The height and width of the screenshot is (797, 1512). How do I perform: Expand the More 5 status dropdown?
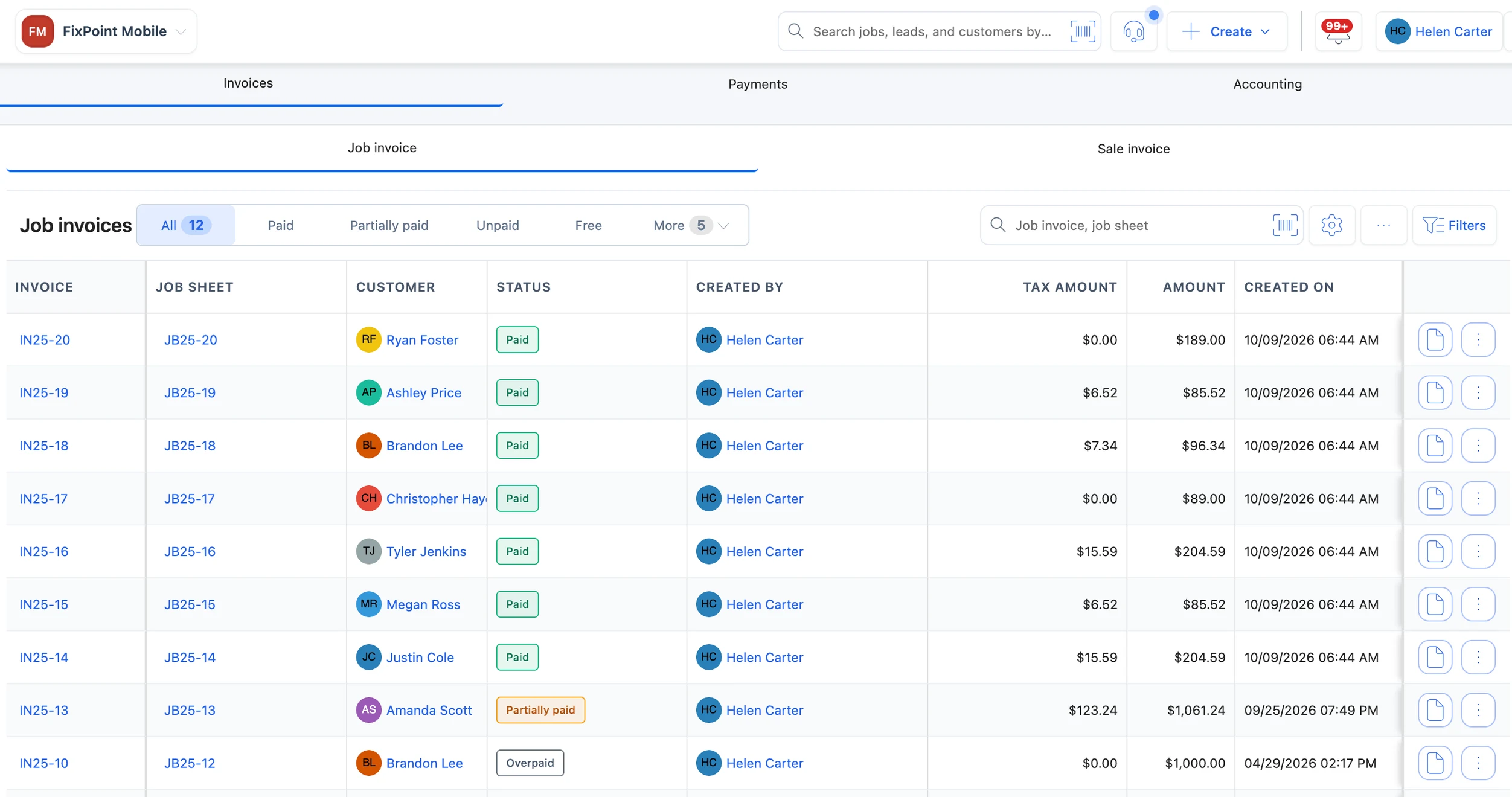[691, 225]
